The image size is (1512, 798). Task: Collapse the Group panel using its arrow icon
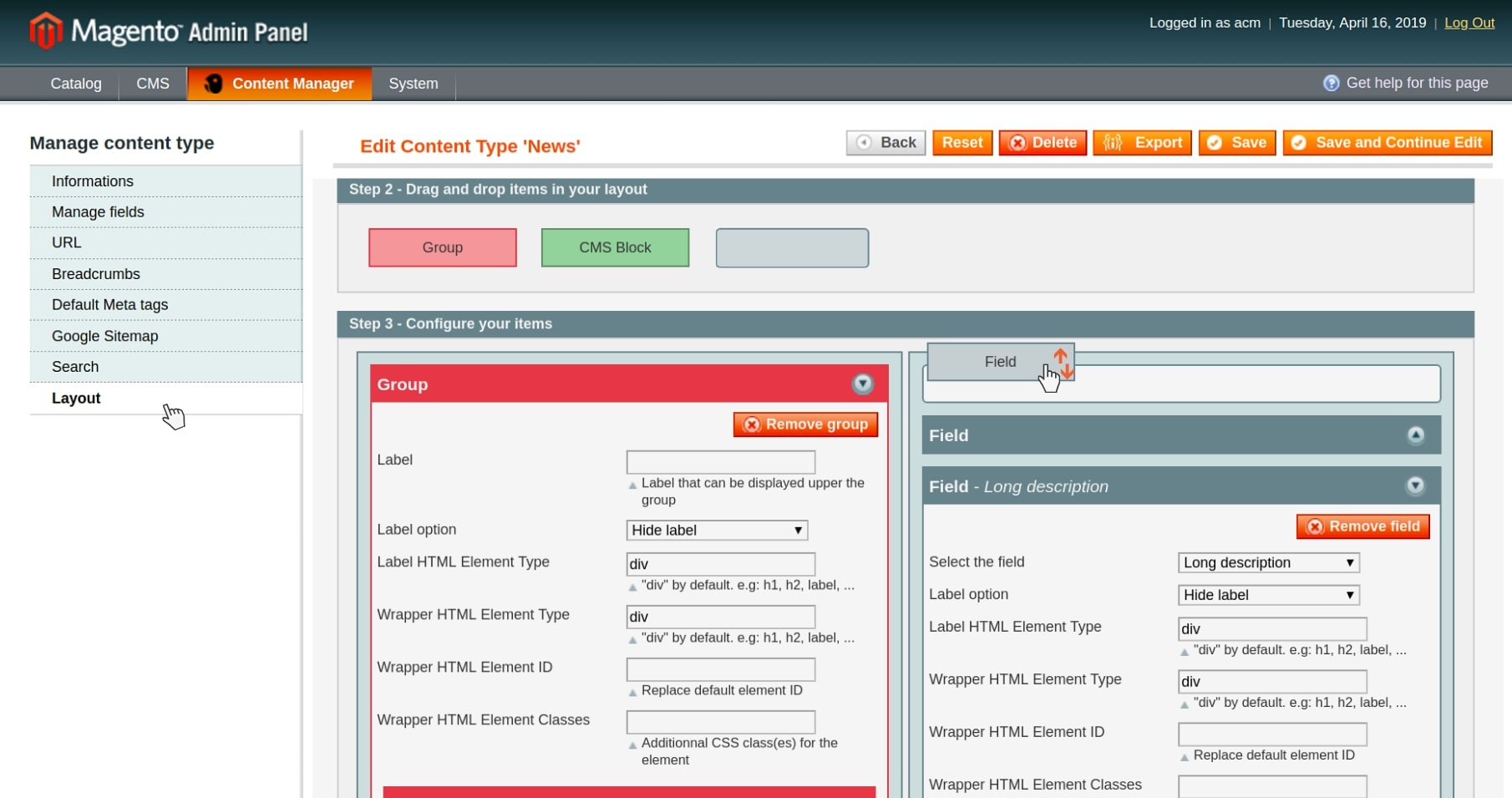[862, 384]
